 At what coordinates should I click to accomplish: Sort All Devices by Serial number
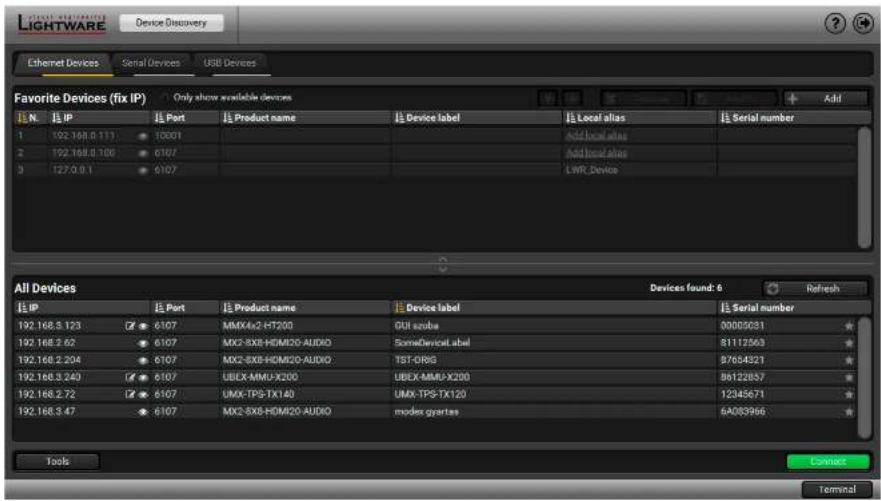pos(758,308)
